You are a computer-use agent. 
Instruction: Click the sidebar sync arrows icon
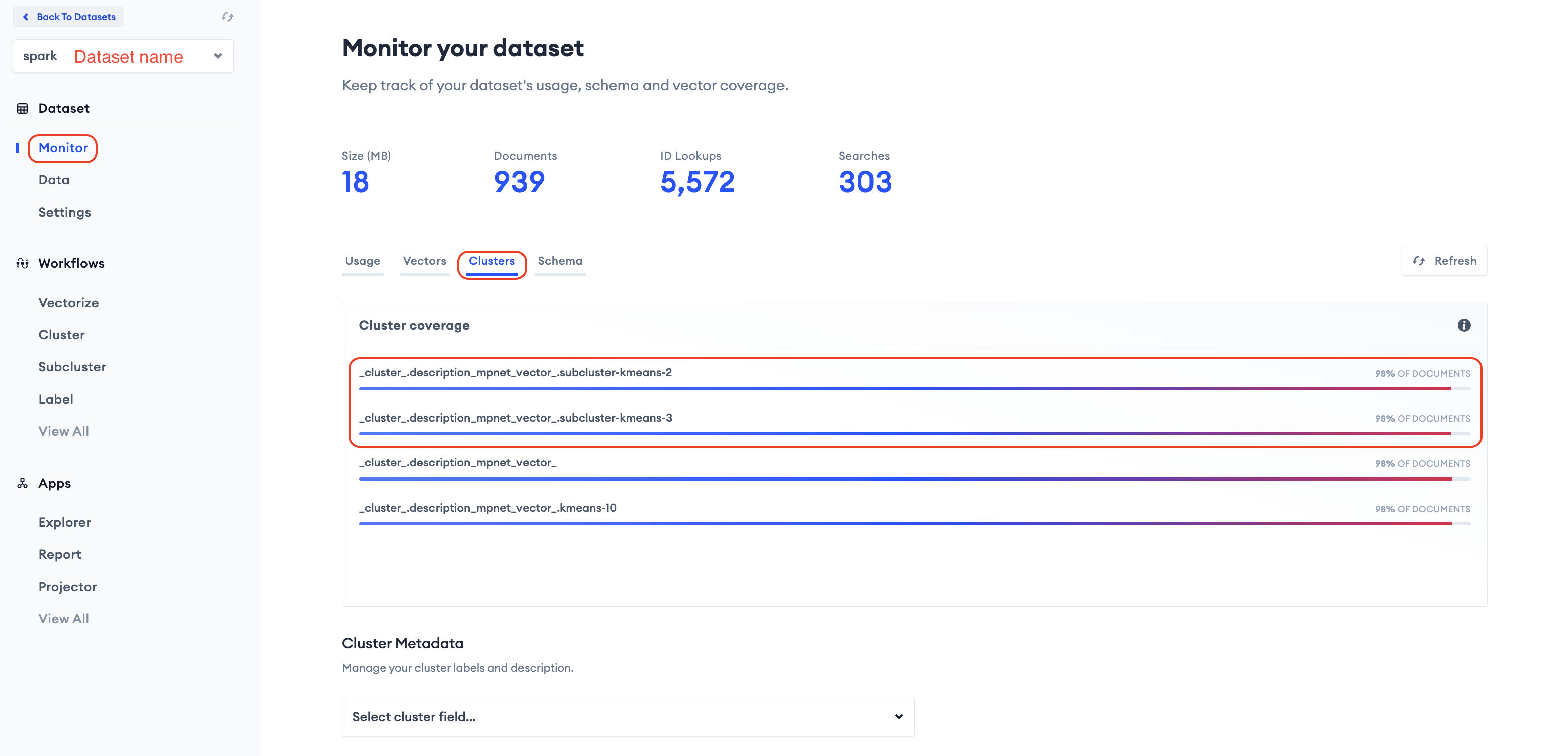pos(227,17)
